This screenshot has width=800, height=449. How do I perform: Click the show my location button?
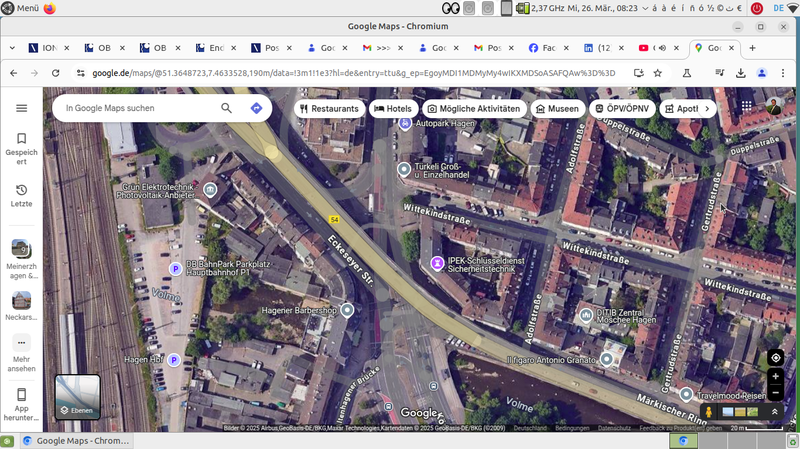click(775, 357)
